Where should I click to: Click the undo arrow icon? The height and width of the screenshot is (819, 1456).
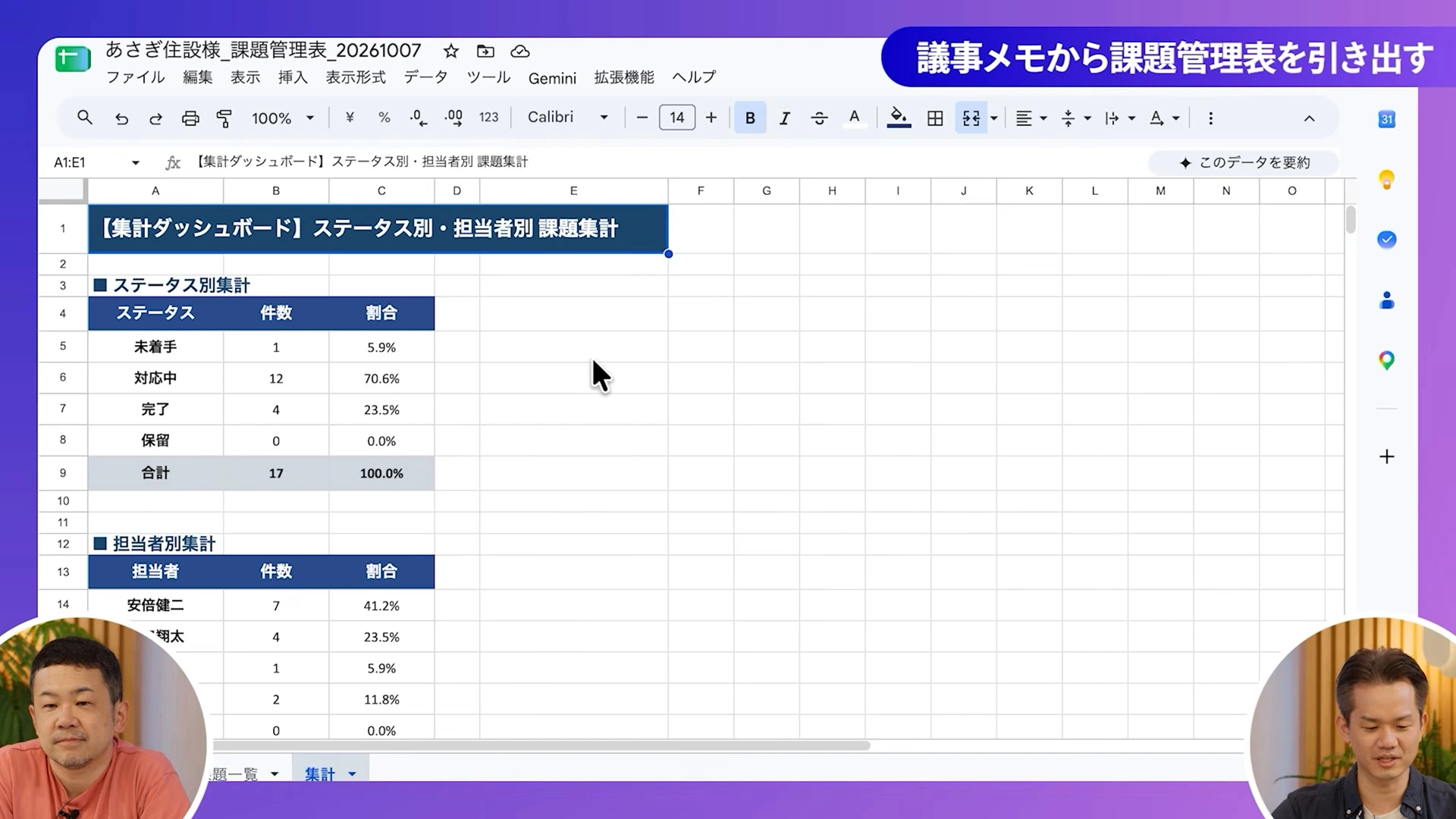[121, 118]
